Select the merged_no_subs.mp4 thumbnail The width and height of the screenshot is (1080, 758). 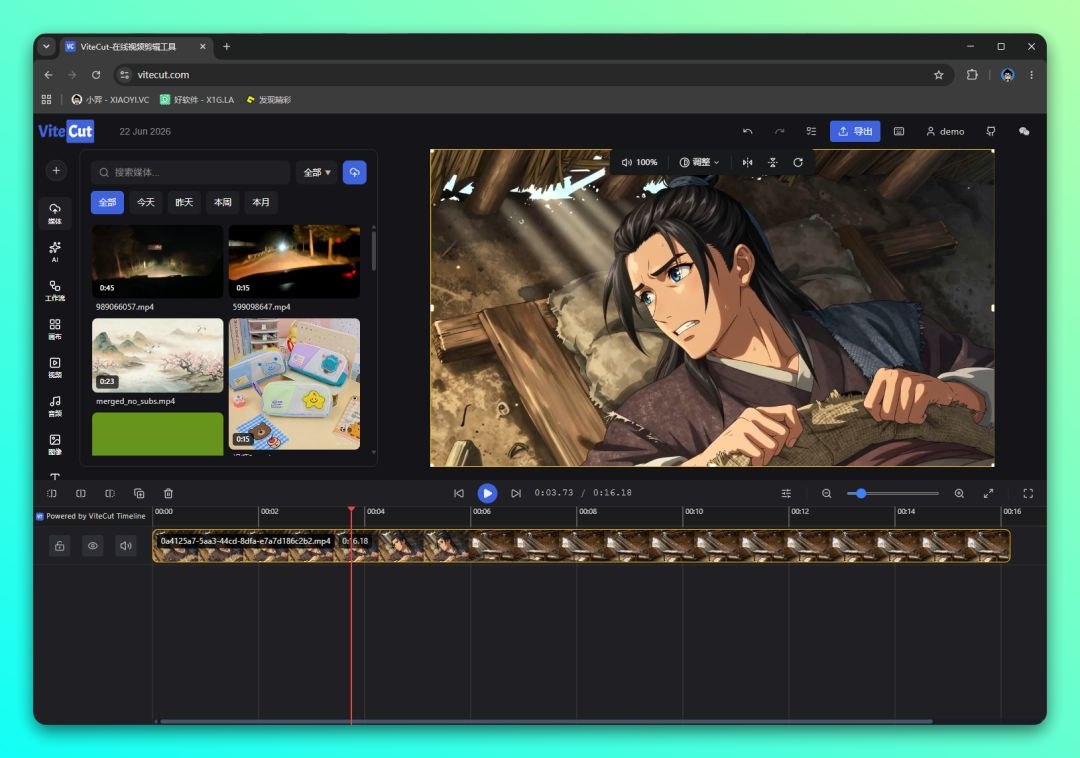pyautogui.click(x=158, y=355)
